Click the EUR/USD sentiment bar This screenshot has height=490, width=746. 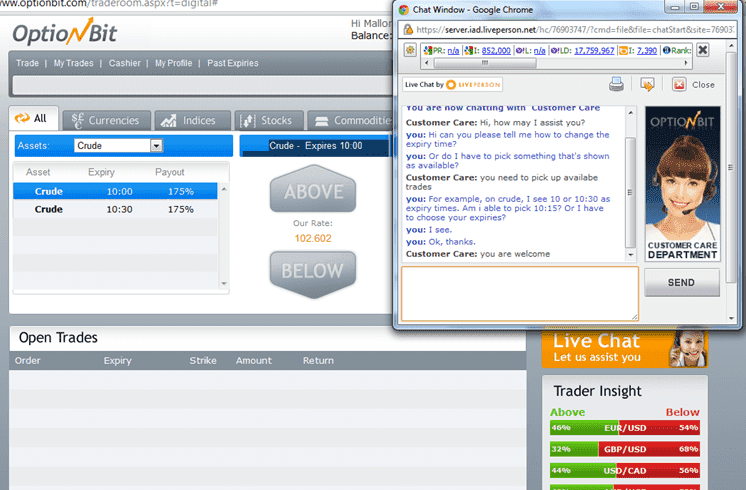point(625,428)
